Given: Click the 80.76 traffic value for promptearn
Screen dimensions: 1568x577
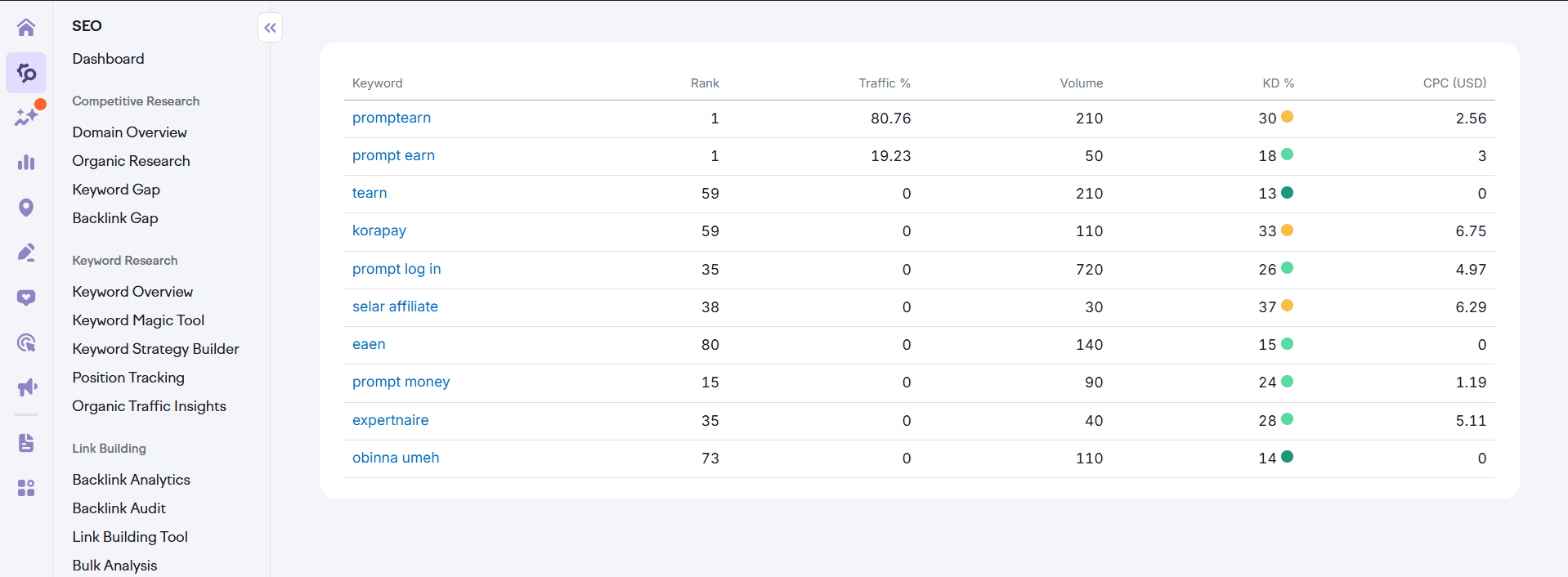Looking at the screenshot, I should [x=890, y=119].
